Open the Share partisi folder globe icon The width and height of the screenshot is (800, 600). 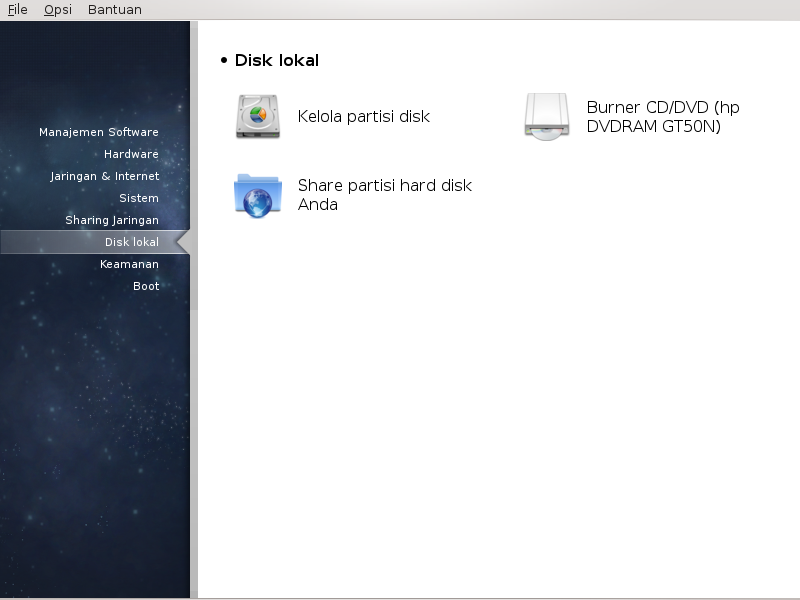click(x=258, y=195)
